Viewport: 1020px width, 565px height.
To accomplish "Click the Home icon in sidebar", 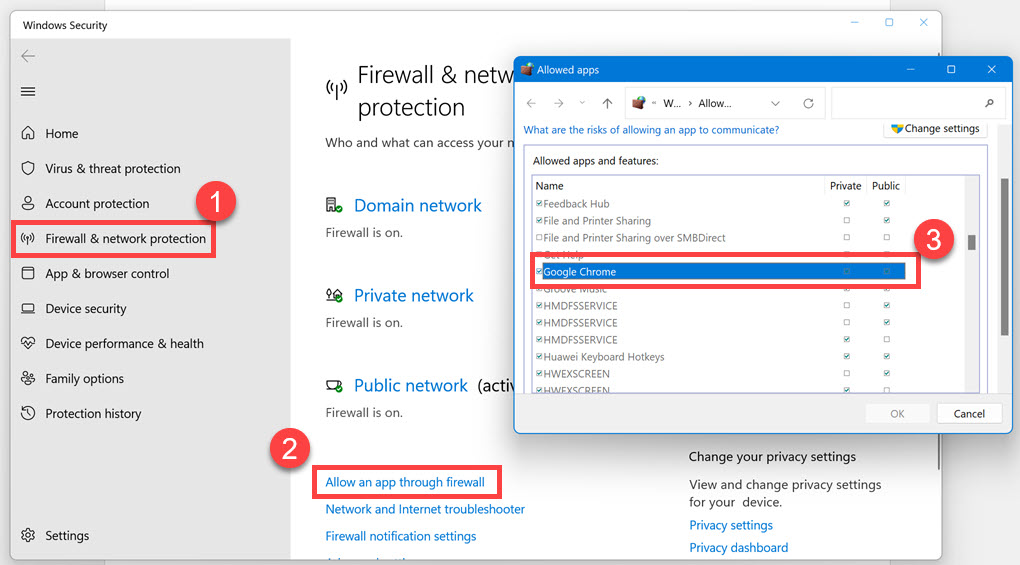I will coord(28,134).
